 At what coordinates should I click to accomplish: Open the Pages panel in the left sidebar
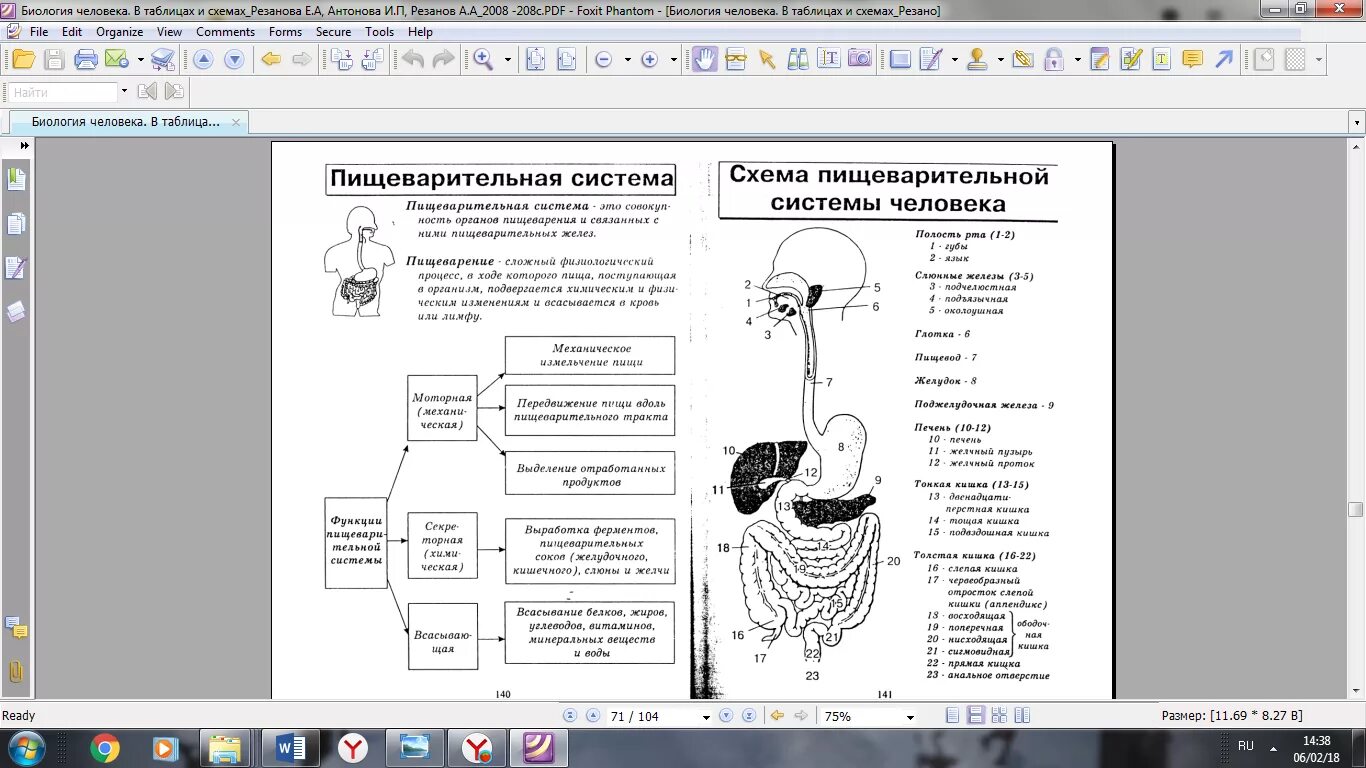pos(16,224)
